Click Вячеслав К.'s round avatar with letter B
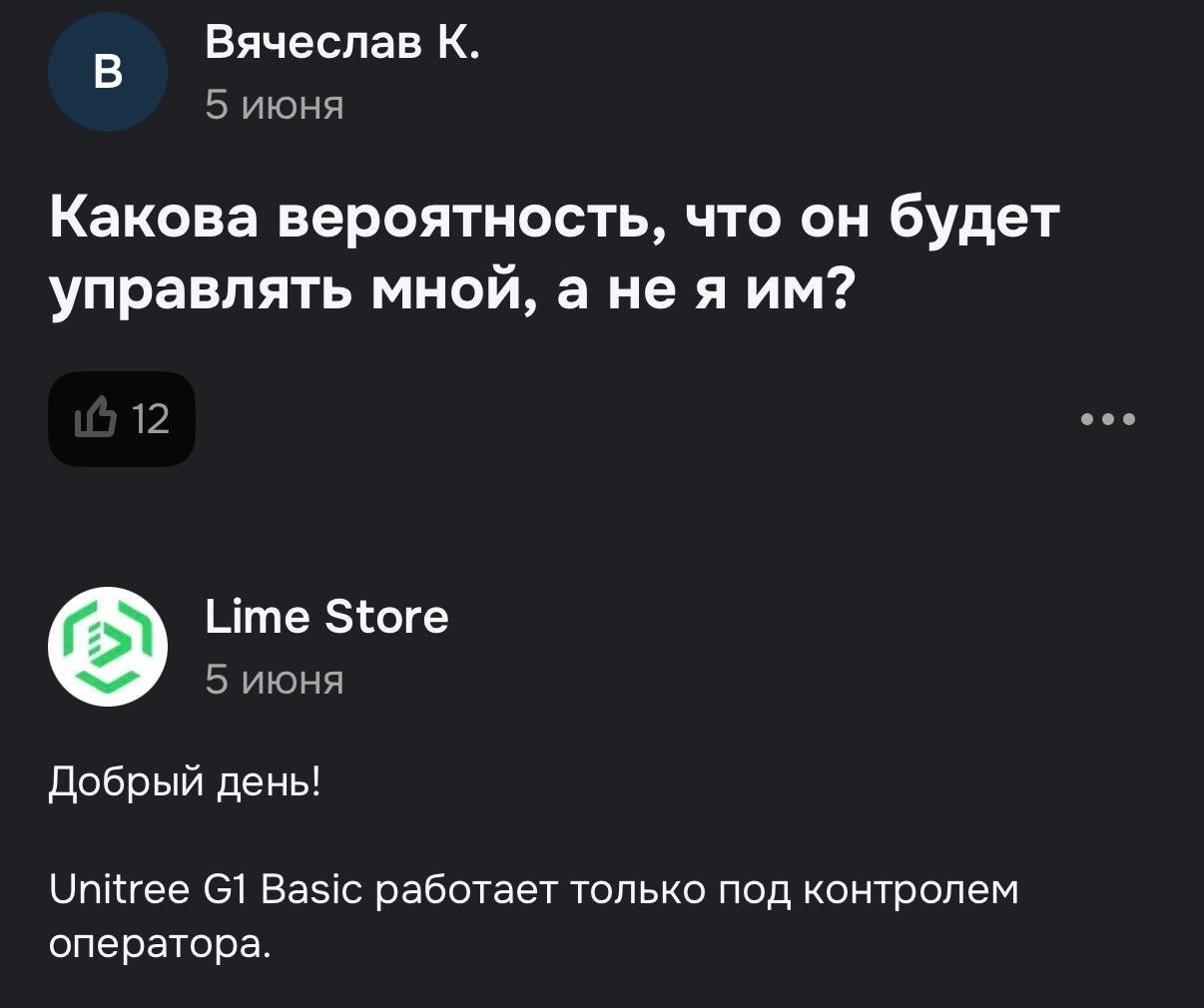Screen dimensions: 1204x1008 (108, 72)
